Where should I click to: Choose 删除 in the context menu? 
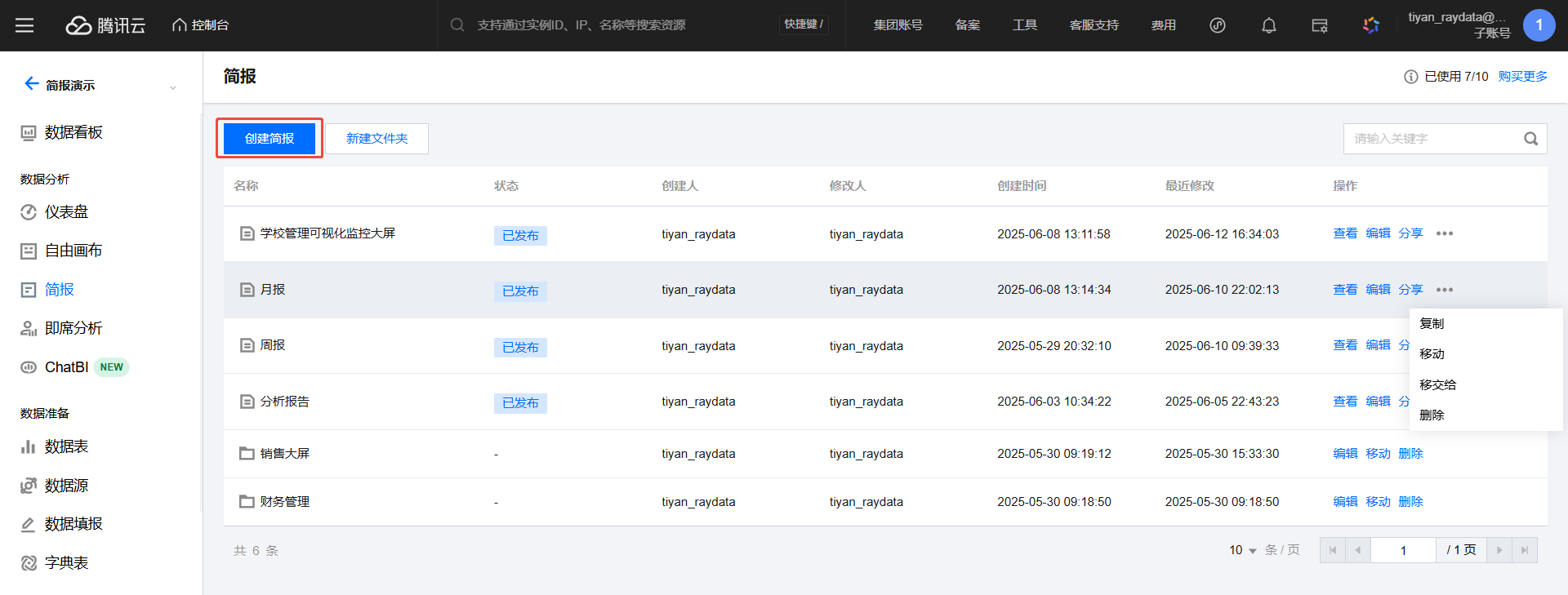click(1432, 415)
